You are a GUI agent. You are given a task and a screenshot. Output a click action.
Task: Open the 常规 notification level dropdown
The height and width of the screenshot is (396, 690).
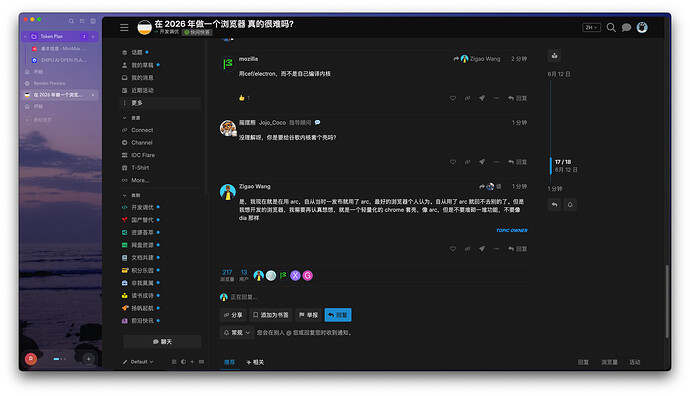click(x=237, y=333)
